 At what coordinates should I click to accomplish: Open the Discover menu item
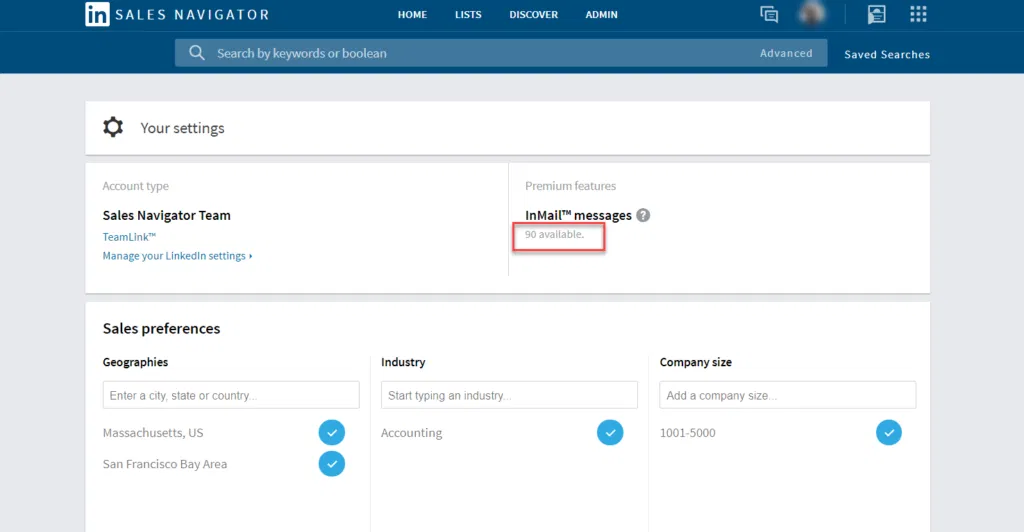(x=534, y=15)
